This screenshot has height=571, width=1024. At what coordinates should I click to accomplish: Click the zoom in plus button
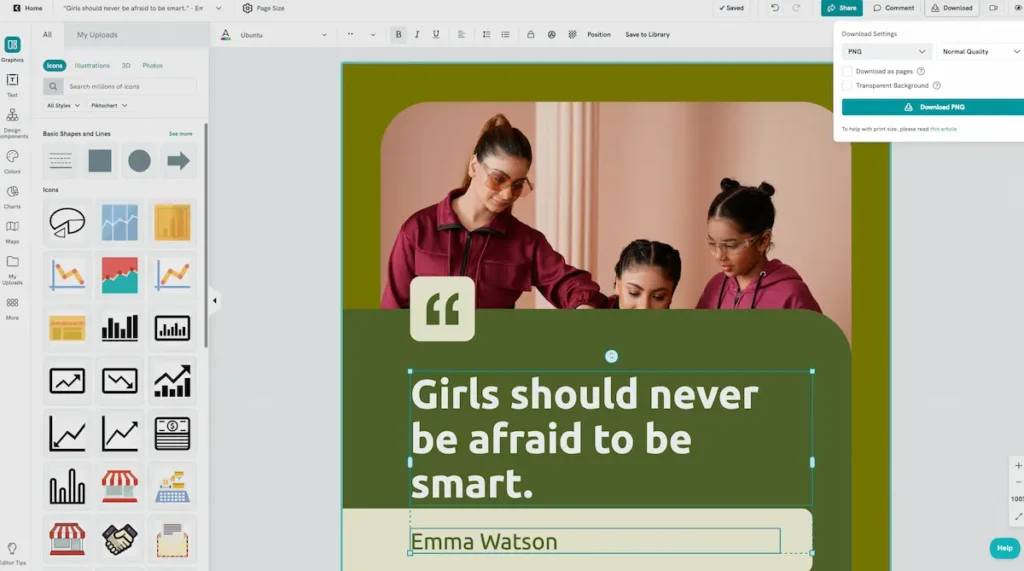tap(1017, 466)
